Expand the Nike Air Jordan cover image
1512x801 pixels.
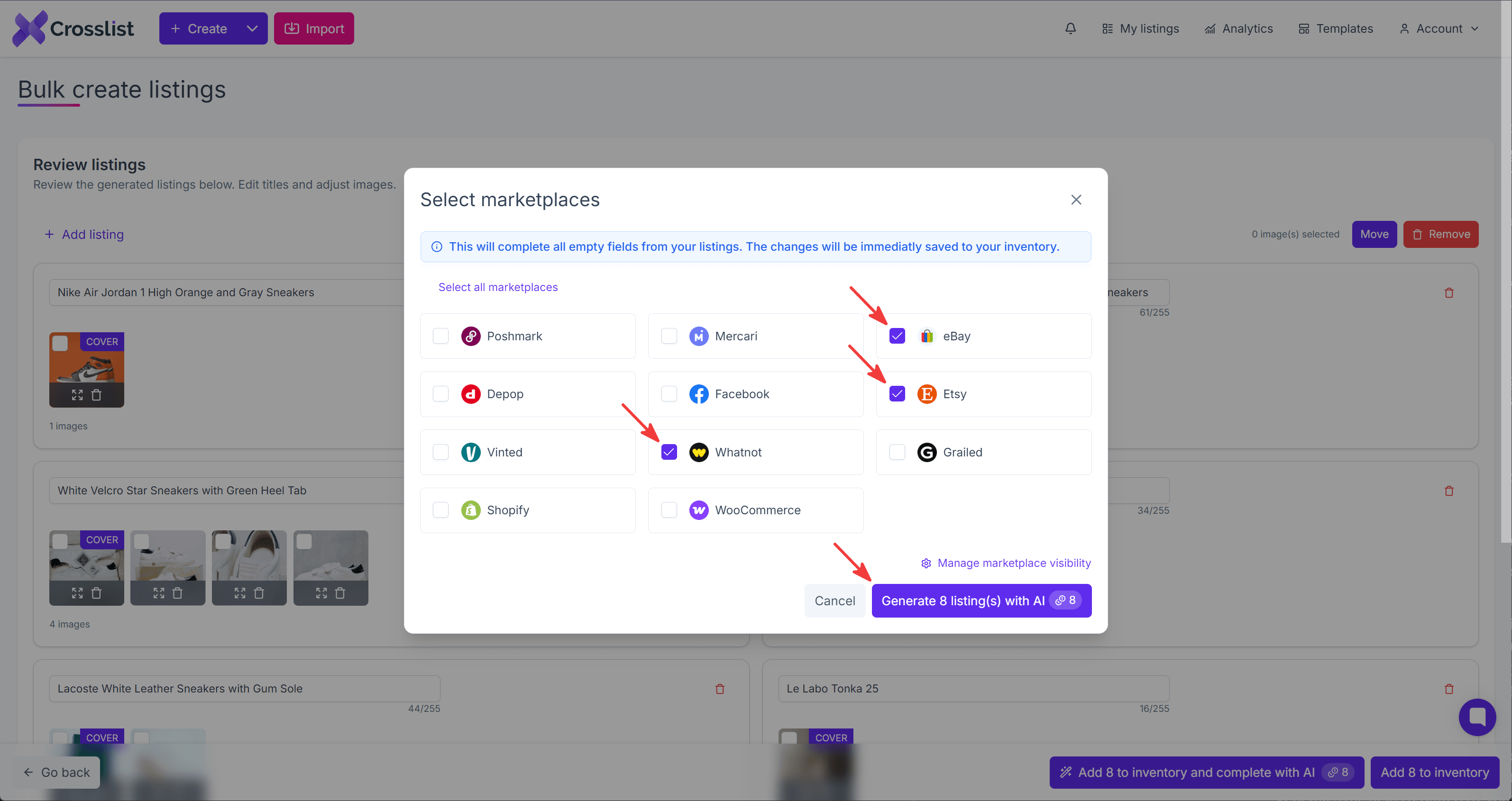click(x=77, y=395)
